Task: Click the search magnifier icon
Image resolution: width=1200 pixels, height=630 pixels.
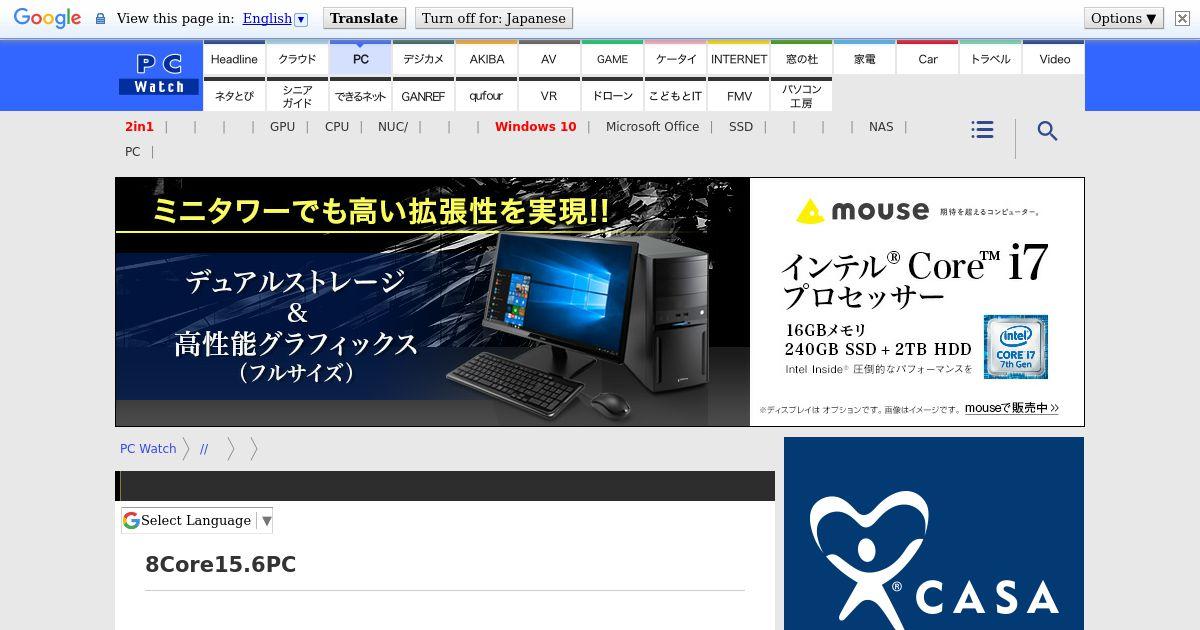Action: (x=1047, y=131)
